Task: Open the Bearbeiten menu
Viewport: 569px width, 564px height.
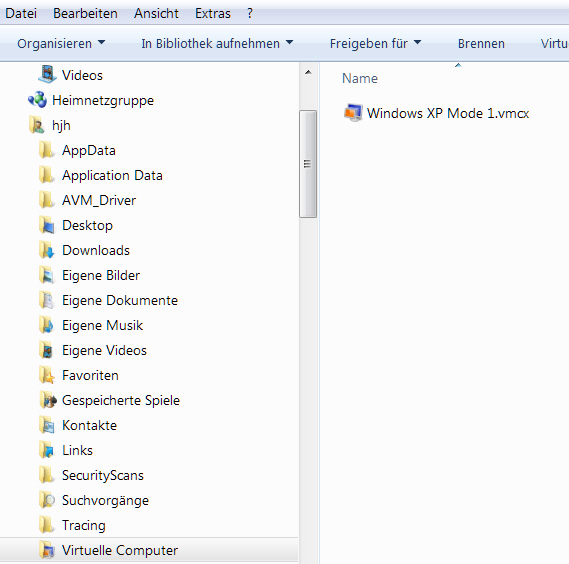Action: pyautogui.click(x=85, y=13)
